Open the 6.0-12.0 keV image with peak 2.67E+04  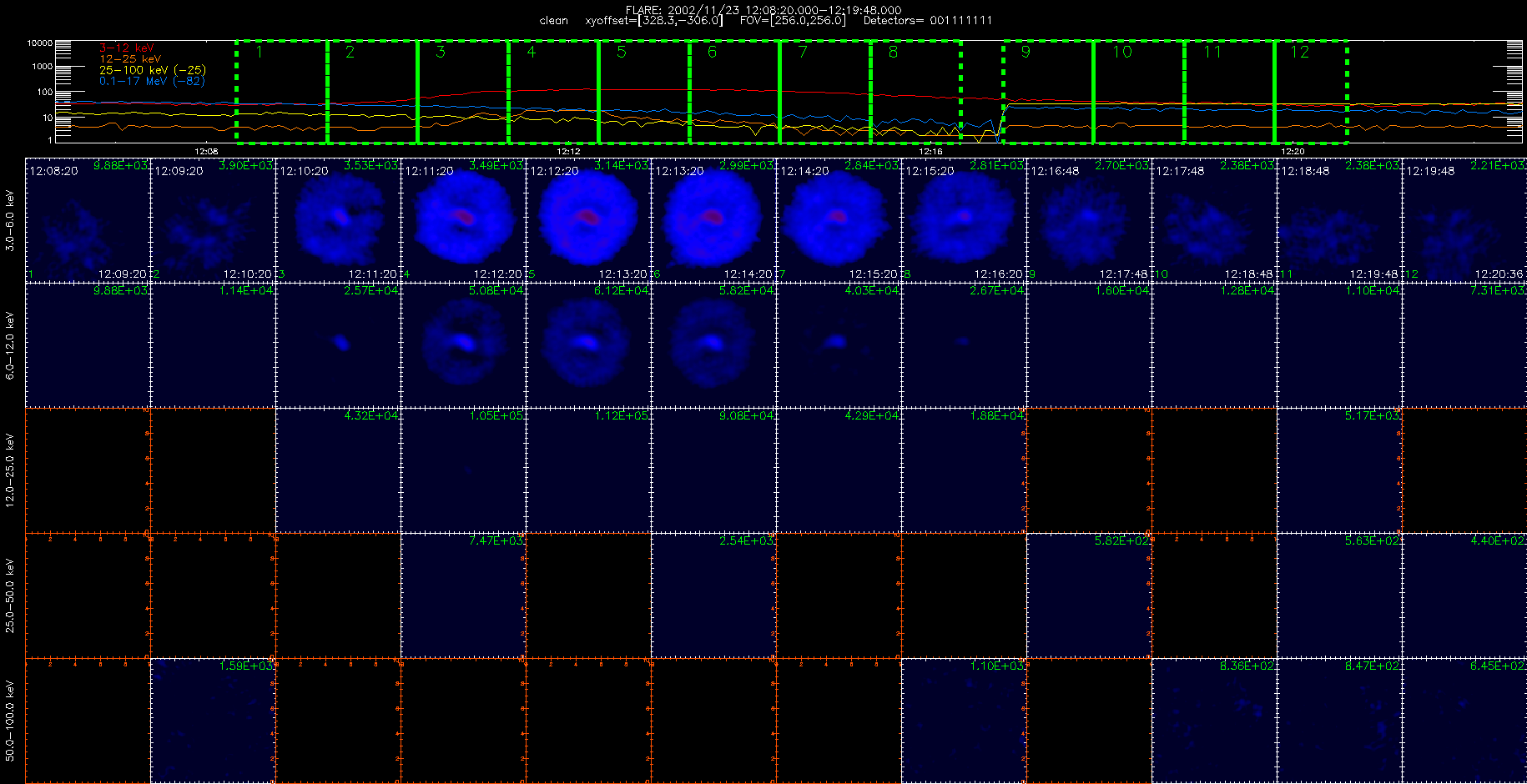[x=964, y=345]
